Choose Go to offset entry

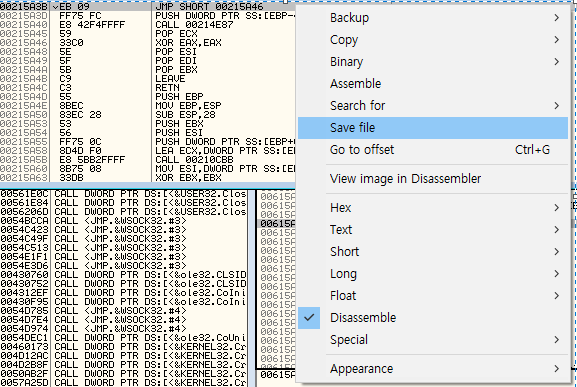click(433, 150)
